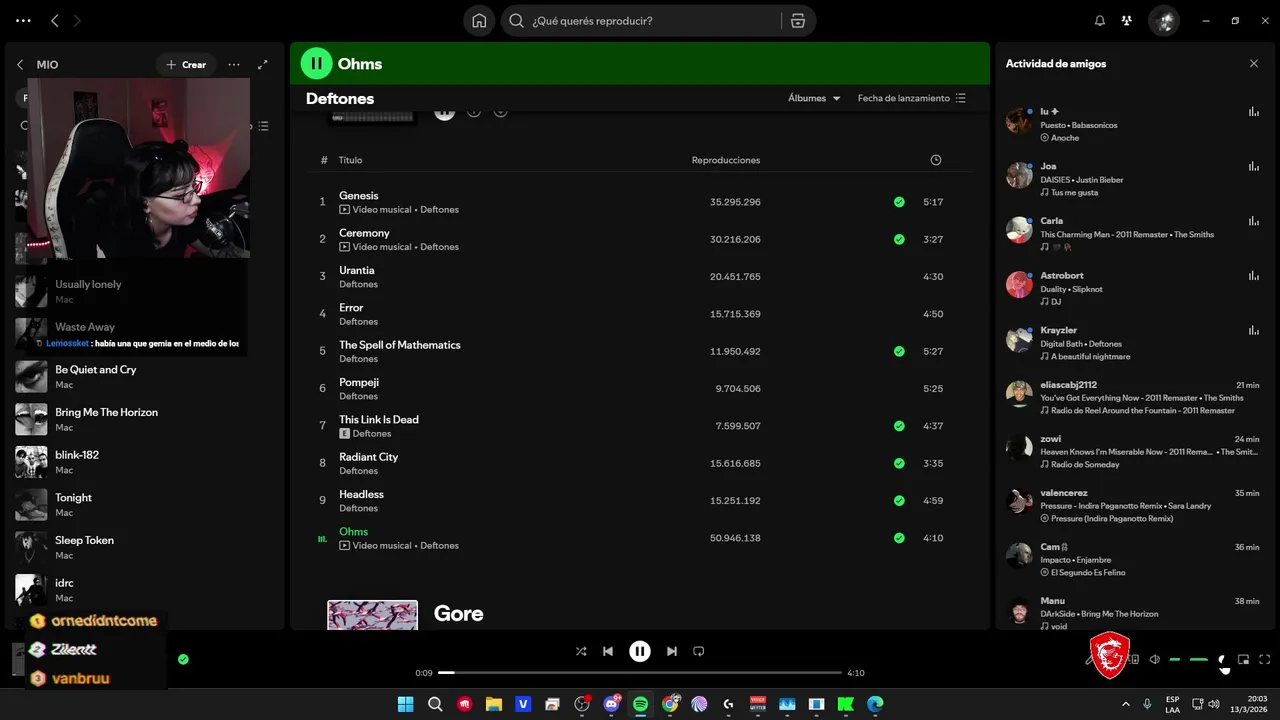Toggle saved check for Genesis
The width and height of the screenshot is (1280, 720).
(x=899, y=202)
